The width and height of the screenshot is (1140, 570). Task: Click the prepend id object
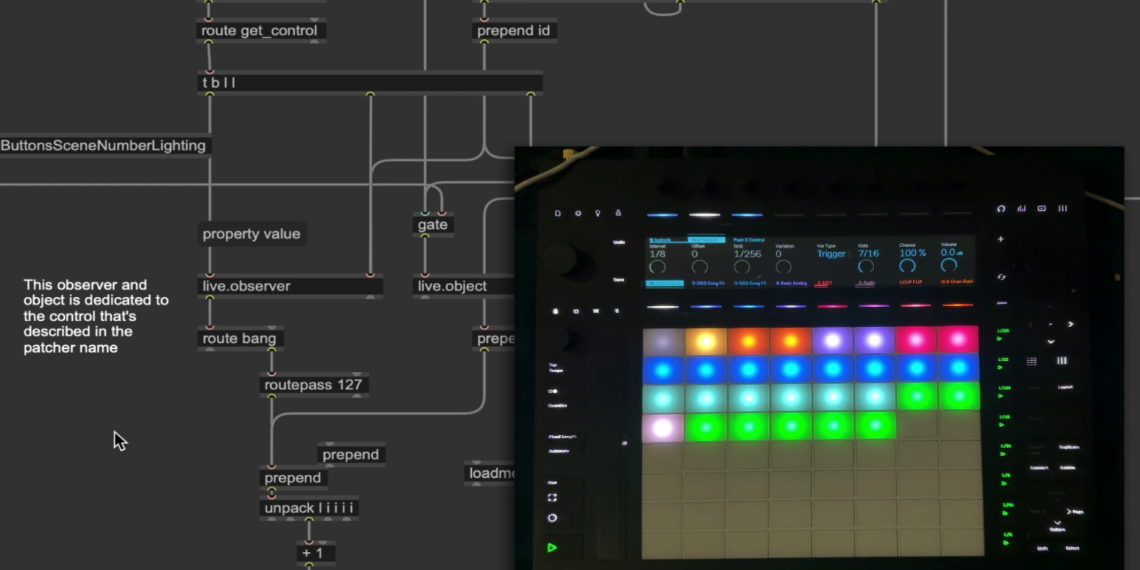tap(514, 31)
